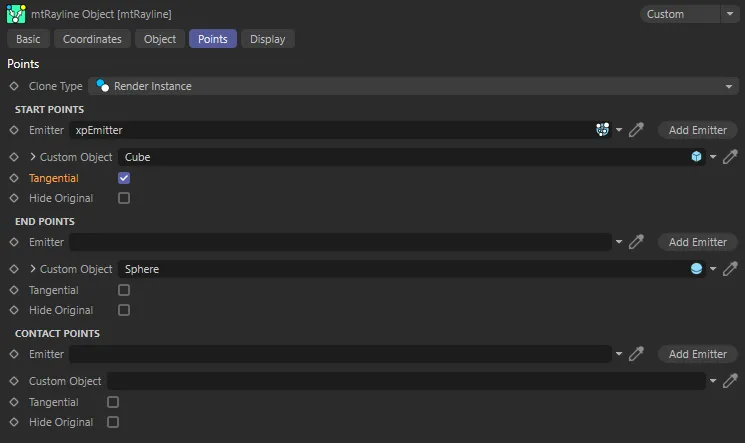
Task: Click the blue Cube object icon
Action: click(696, 157)
